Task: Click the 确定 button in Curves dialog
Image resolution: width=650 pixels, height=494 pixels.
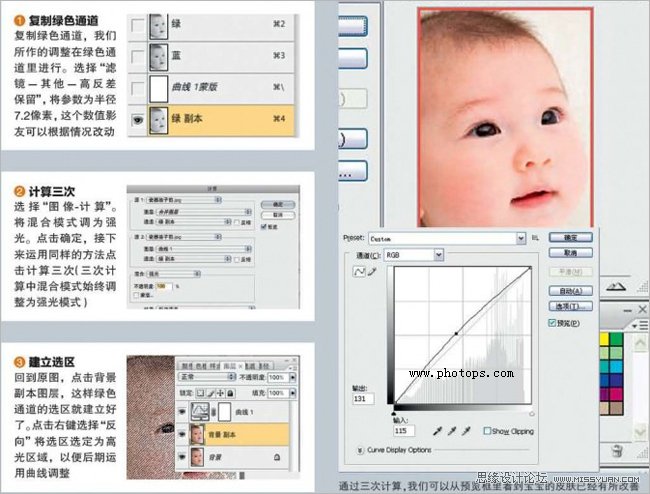Action: click(x=570, y=237)
